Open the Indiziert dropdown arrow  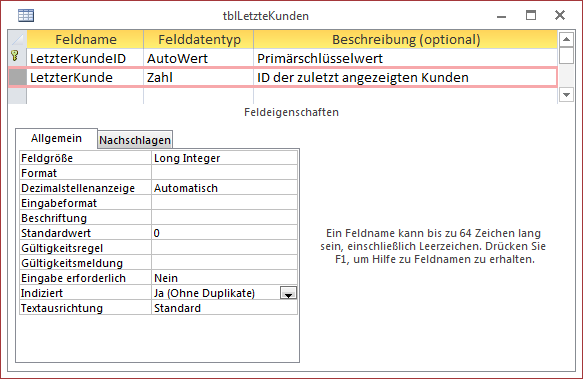pyautogui.click(x=288, y=293)
